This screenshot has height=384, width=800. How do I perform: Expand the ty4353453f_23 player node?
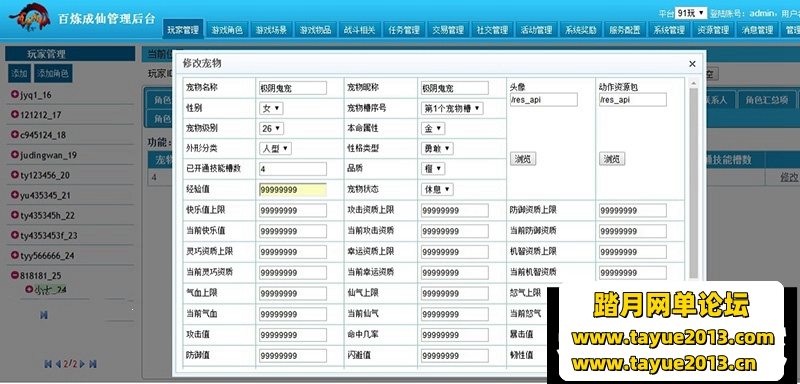pyautogui.click(x=15, y=235)
